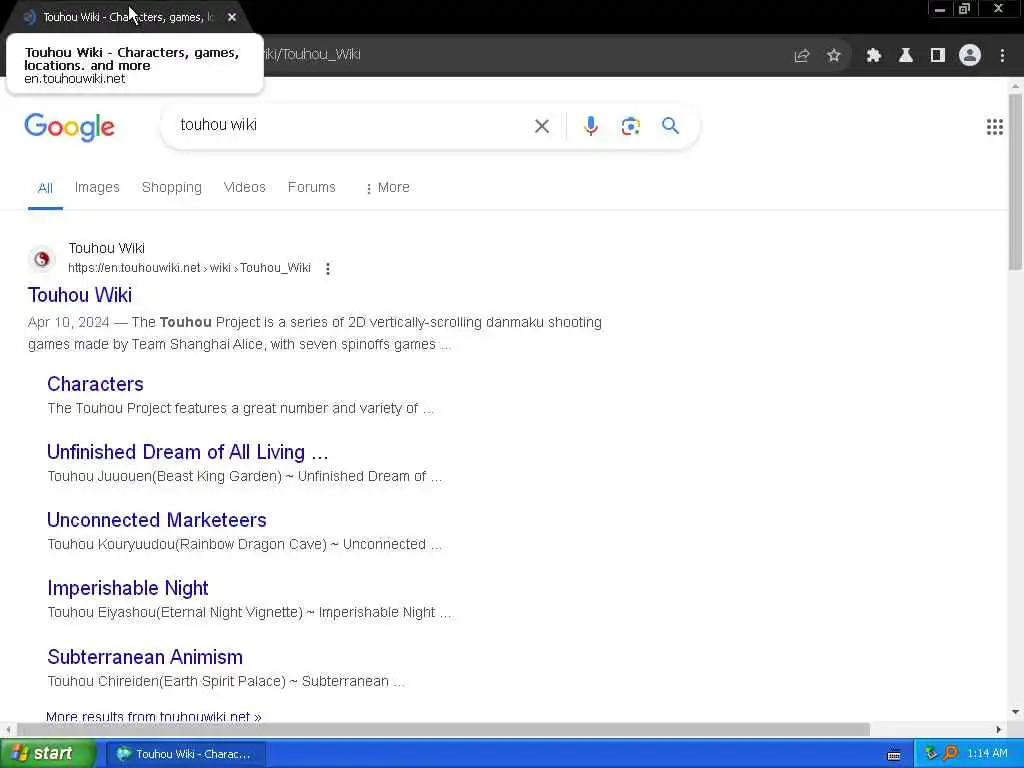Click the scroll right arrow of horizontal scrollbar
1024x768 pixels.
coord(999,729)
